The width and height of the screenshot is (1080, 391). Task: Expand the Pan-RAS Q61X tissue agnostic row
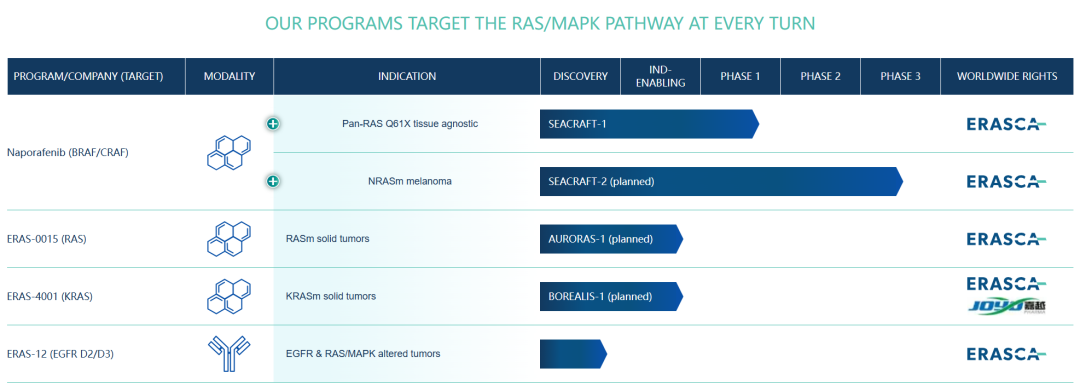pyautogui.click(x=273, y=124)
